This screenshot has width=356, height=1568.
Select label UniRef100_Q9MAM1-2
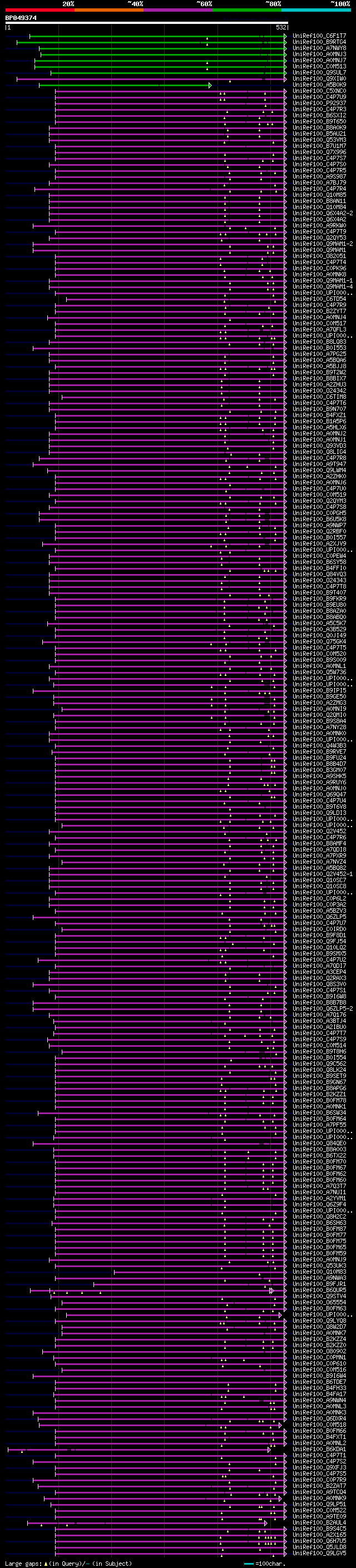323,244
